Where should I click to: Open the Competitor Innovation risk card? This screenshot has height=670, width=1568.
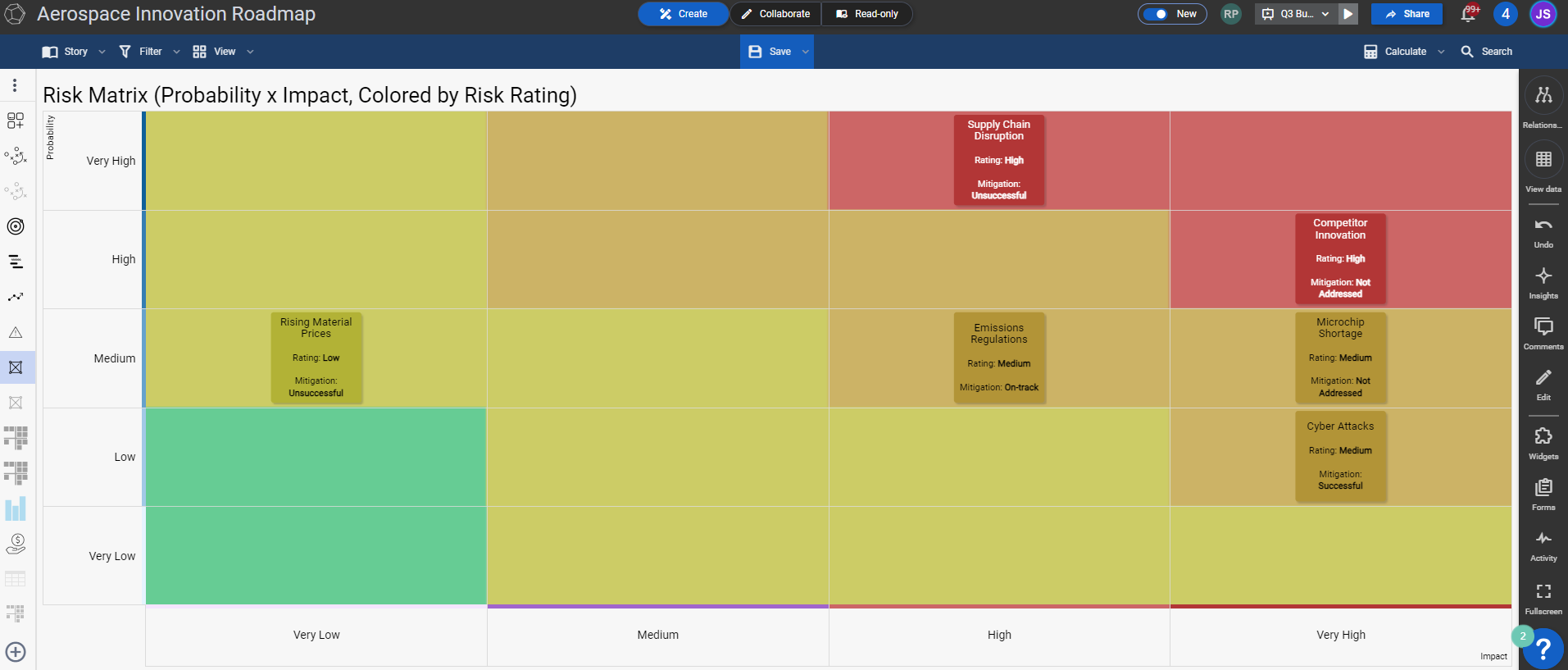[1340, 258]
